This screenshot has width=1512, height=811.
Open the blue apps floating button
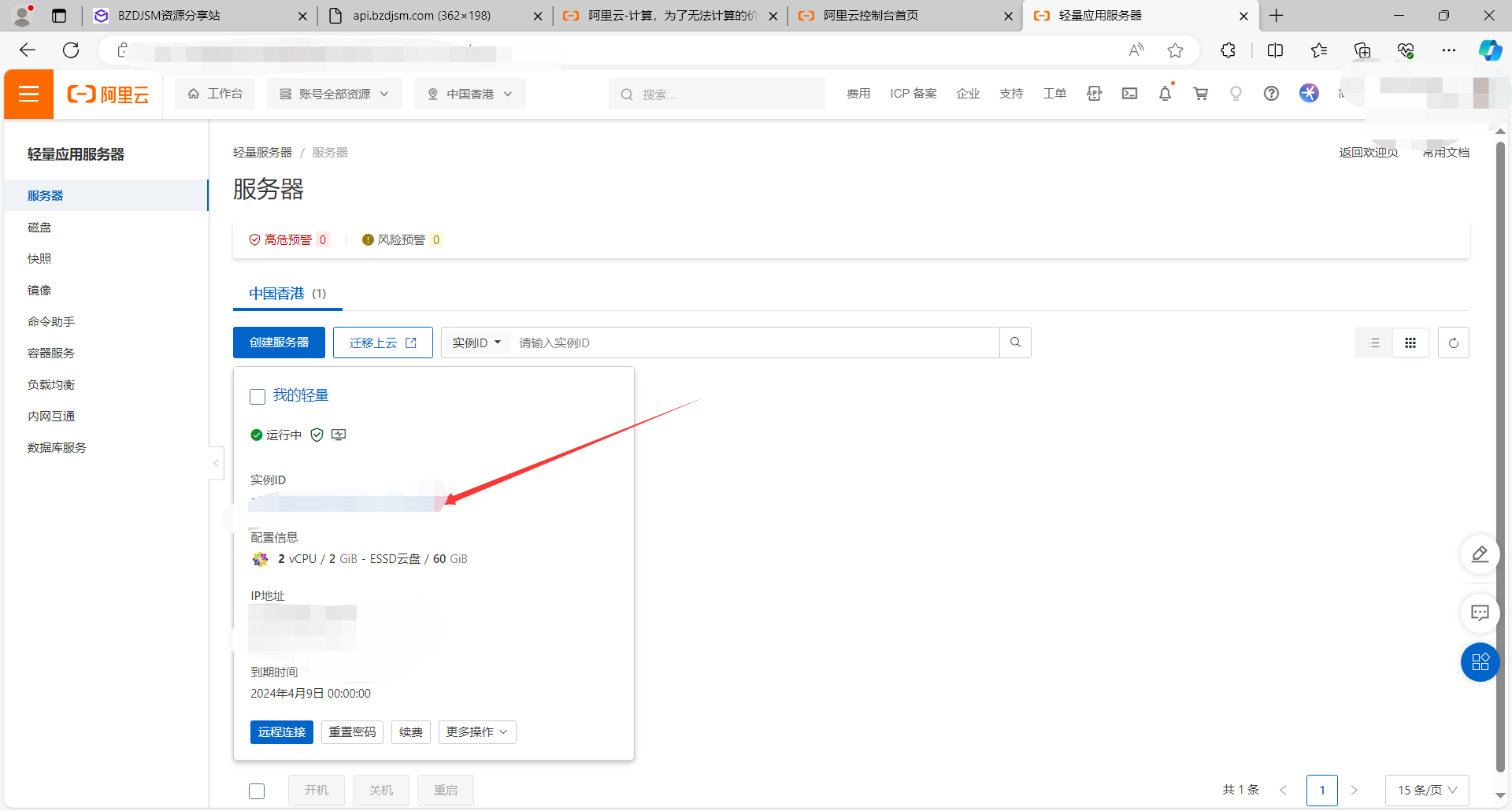click(1480, 662)
